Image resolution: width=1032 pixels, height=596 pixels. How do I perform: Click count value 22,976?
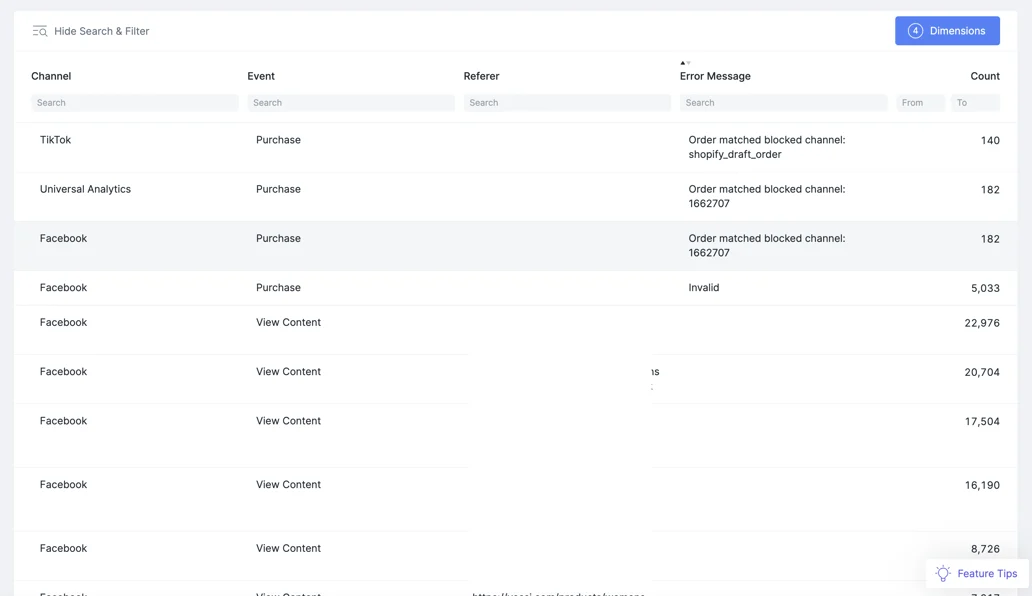tap(982, 323)
